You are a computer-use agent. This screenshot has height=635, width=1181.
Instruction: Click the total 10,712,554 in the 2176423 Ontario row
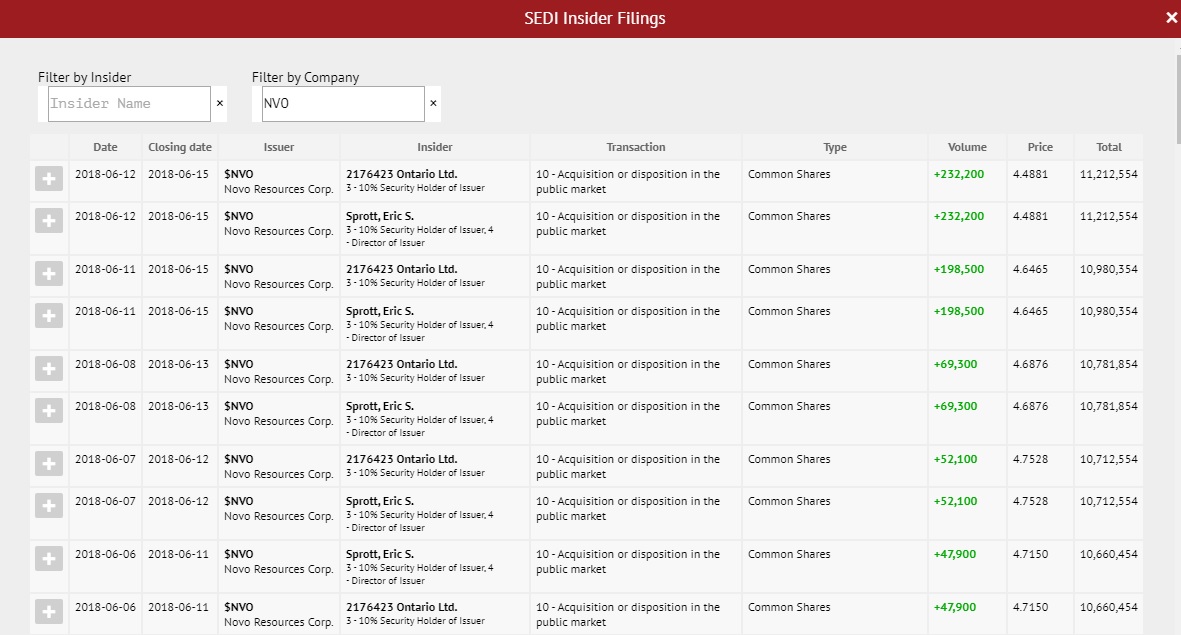pos(1109,459)
